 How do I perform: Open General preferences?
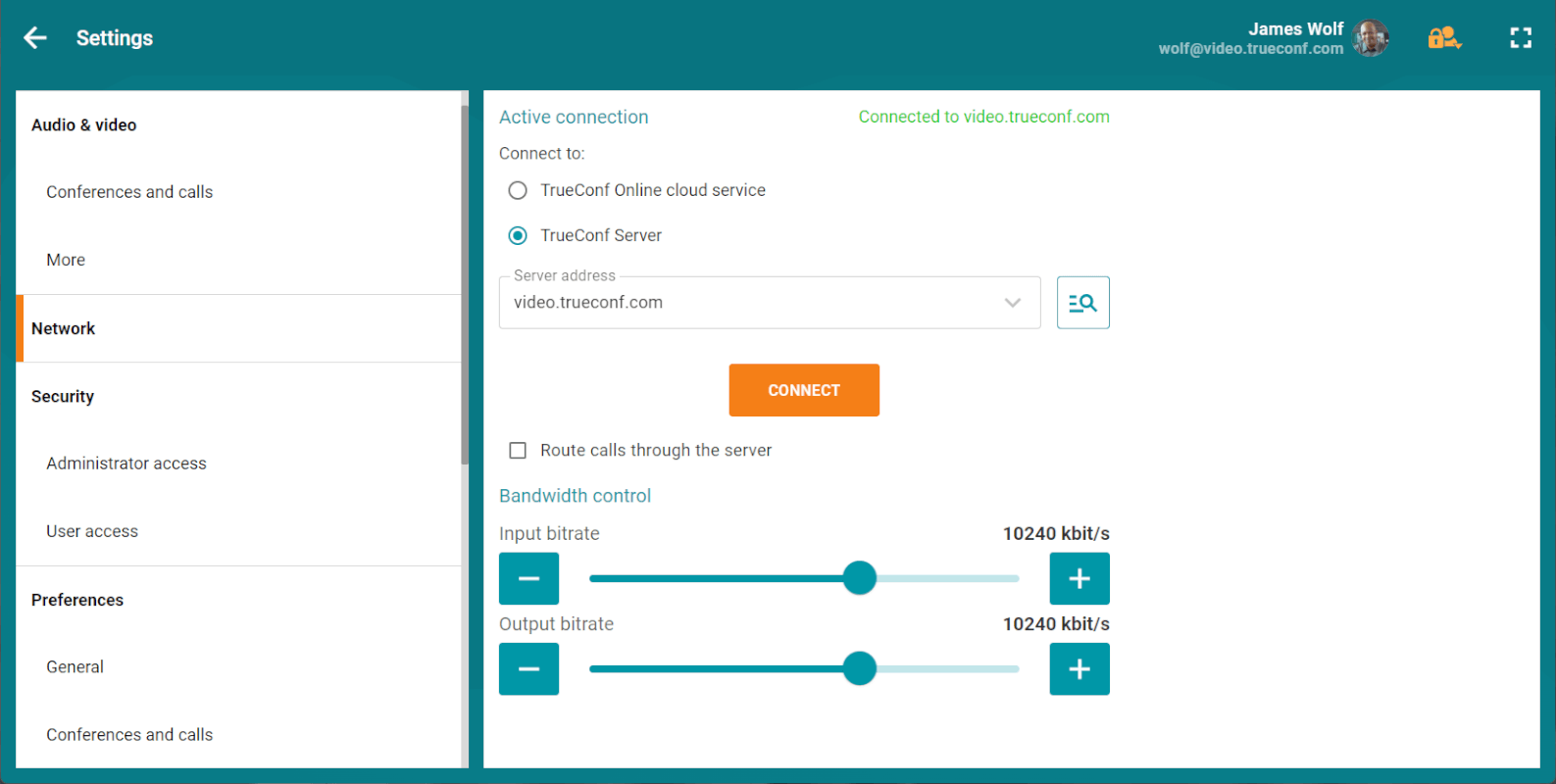(238, 667)
